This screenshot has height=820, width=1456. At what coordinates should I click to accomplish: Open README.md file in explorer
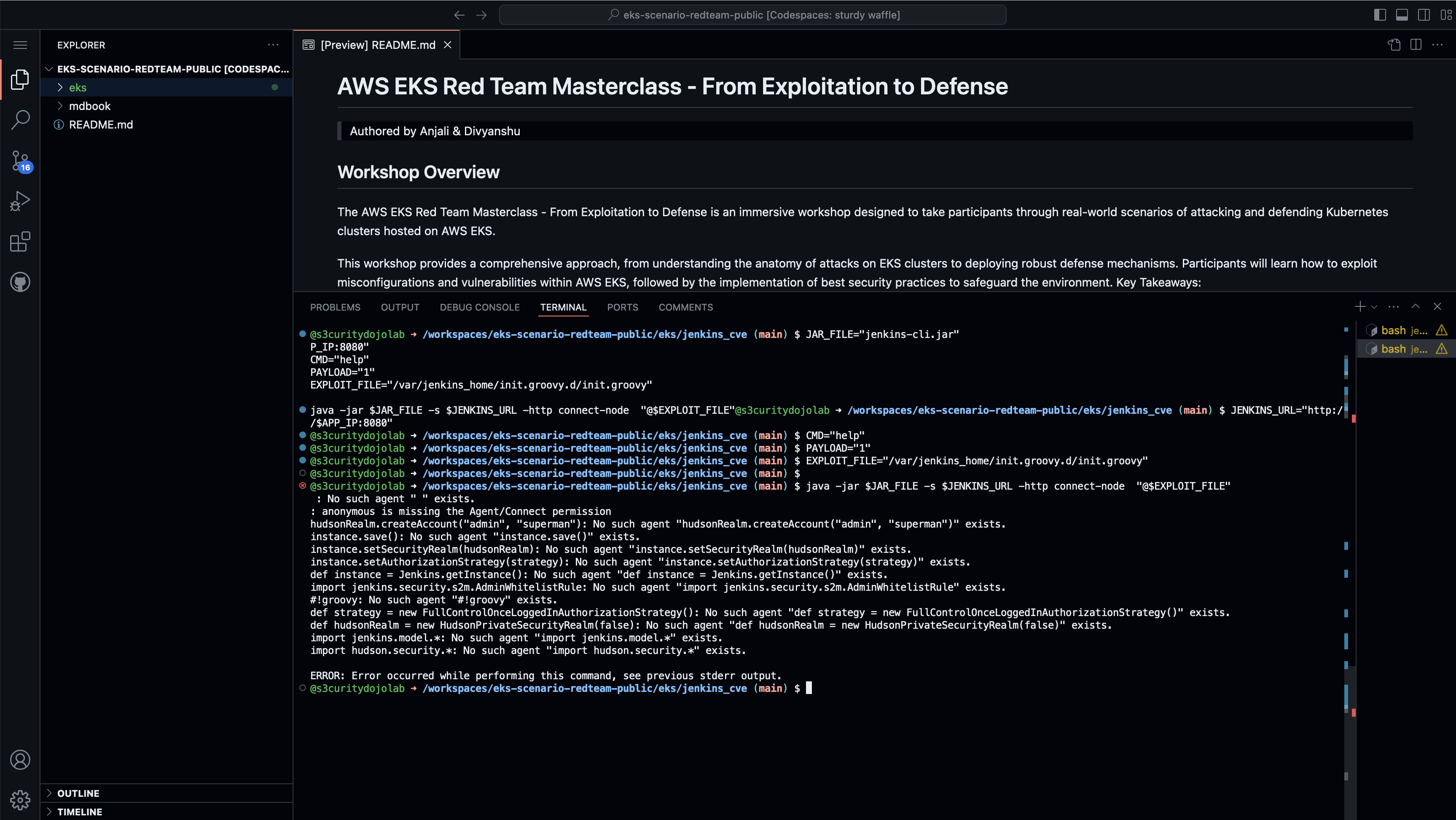(x=101, y=125)
